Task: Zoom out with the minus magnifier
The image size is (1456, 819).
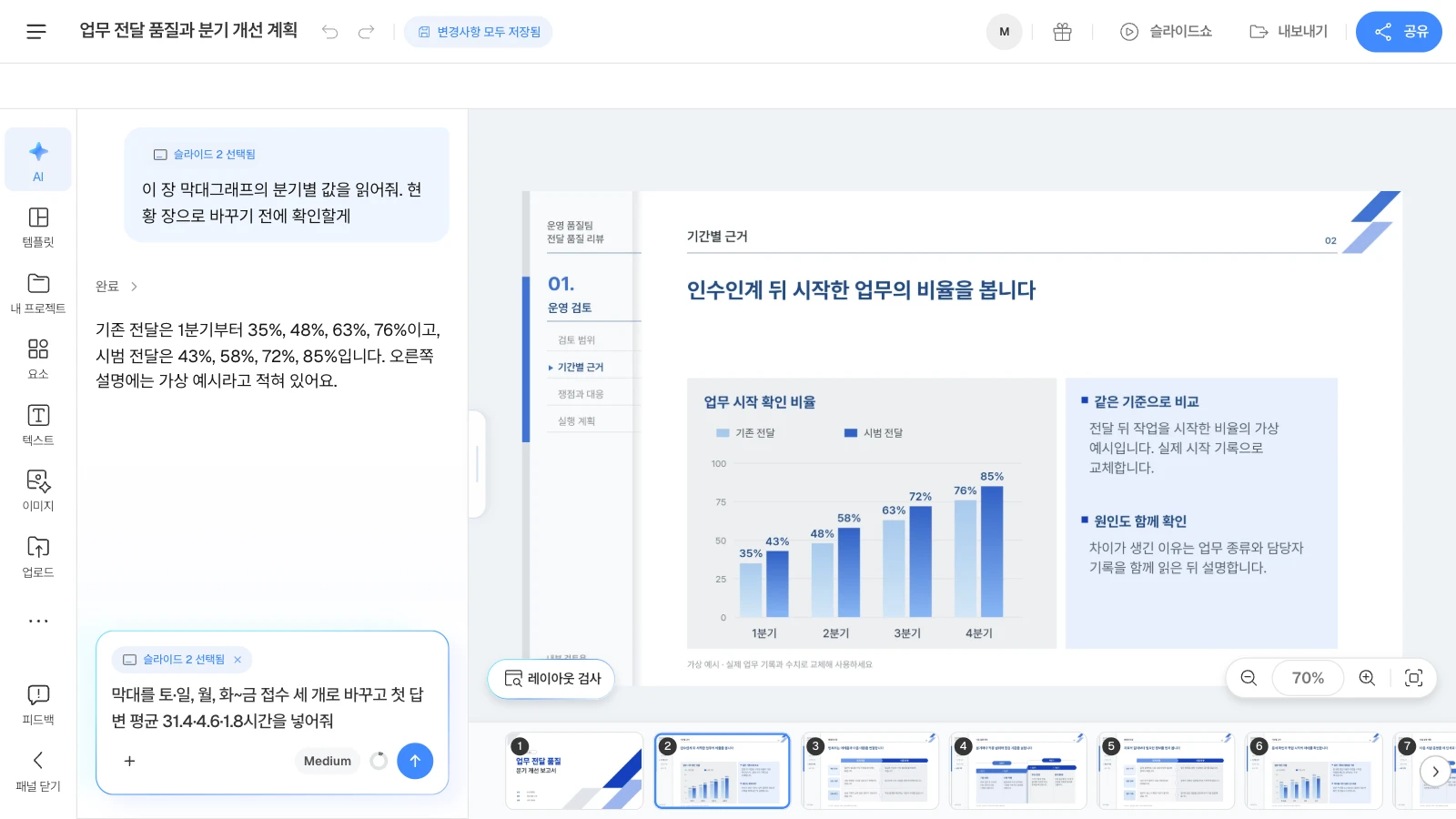Action: tap(1249, 678)
